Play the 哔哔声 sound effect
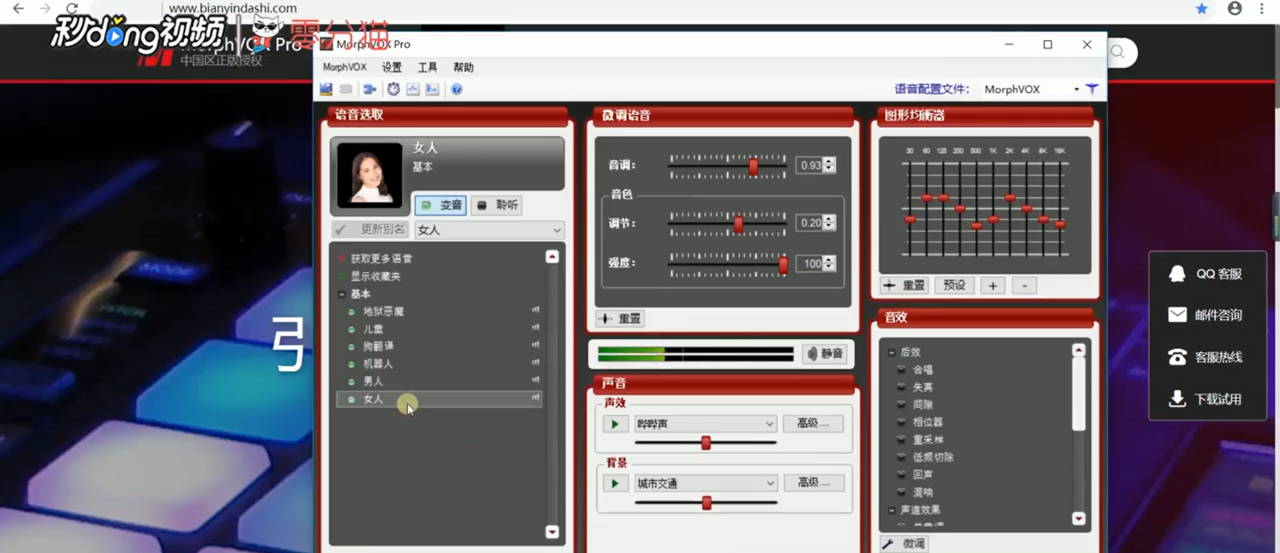 pos(614,424)
